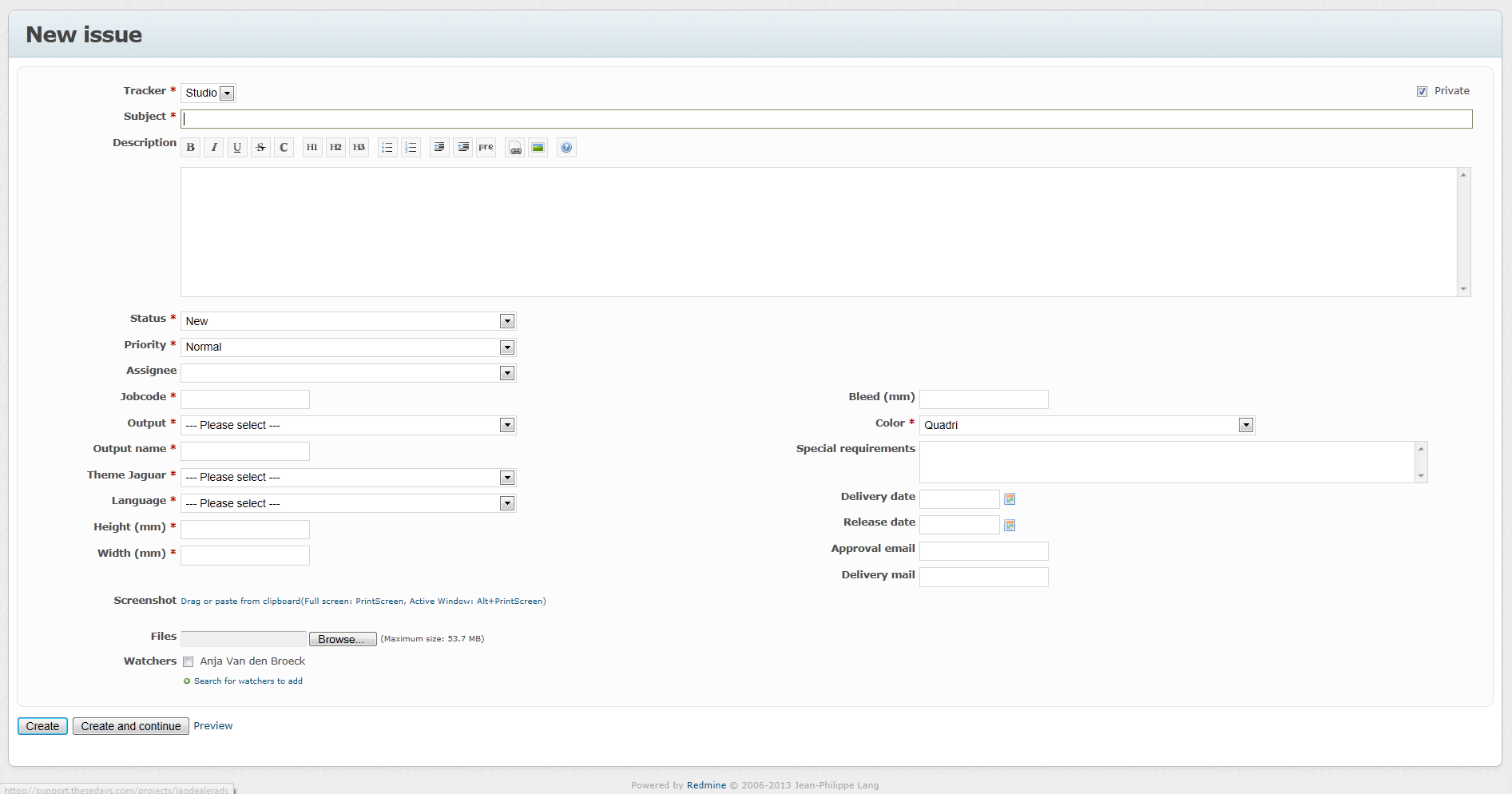Insert unordered bullet list in description

pyautogui.click(x=387, y=148)
